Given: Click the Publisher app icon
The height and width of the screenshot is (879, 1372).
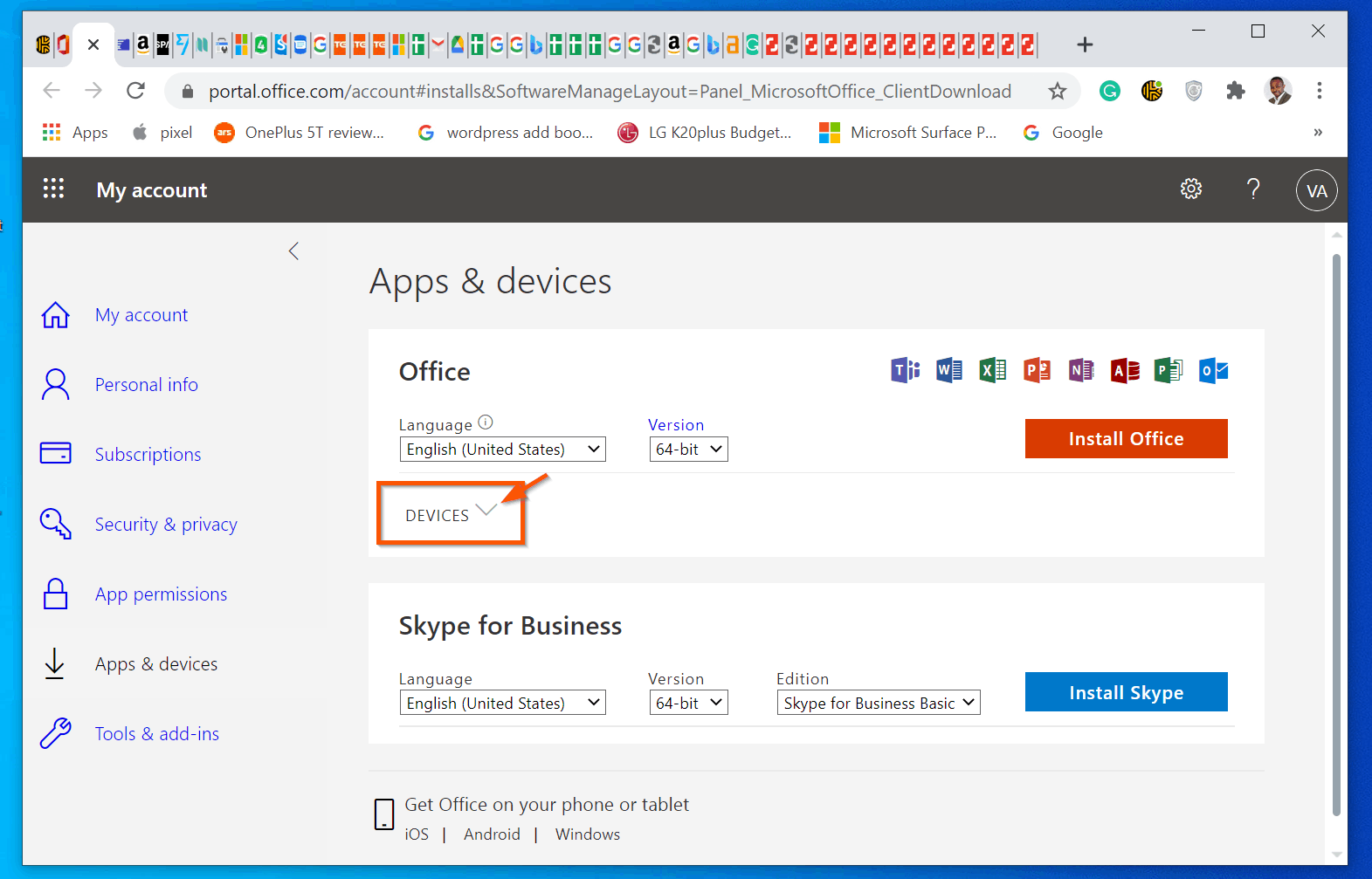Looking at the screenshot, I should (1169, 370).
